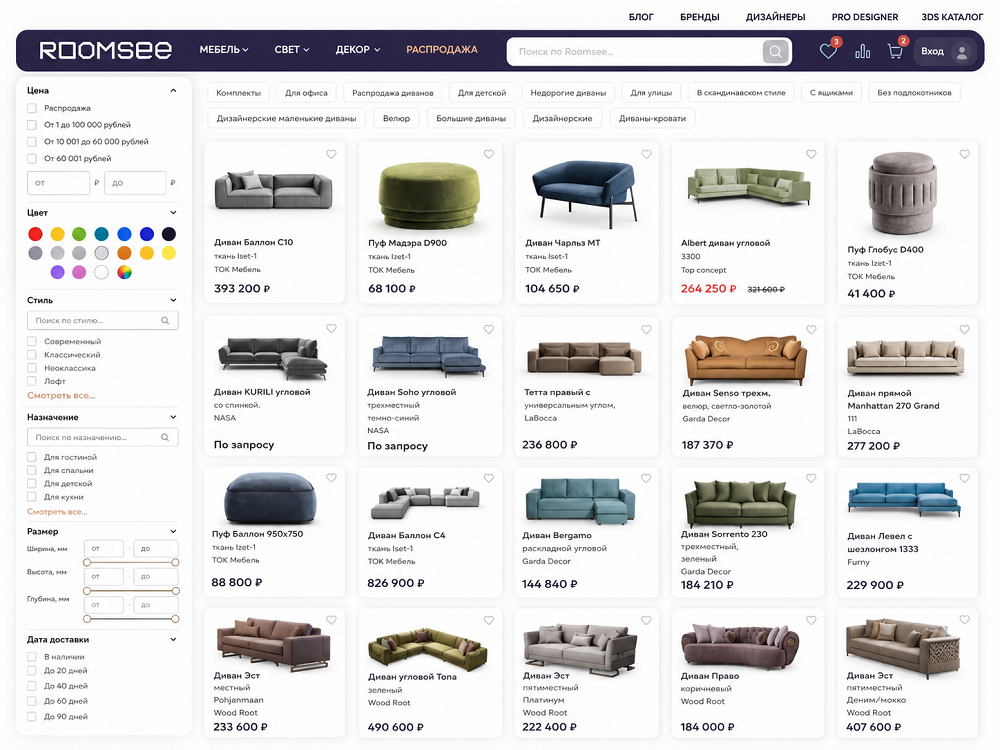The width and height of the screenshot is (1000, 750).
Task: Favorite Manhattan 270 Grand heart
Action: pos(964,330)
